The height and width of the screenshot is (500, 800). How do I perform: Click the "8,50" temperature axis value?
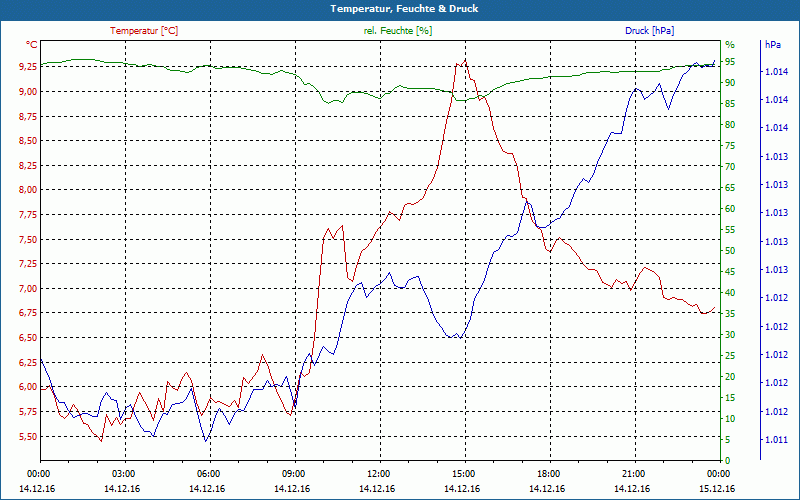tap(28, 141)
